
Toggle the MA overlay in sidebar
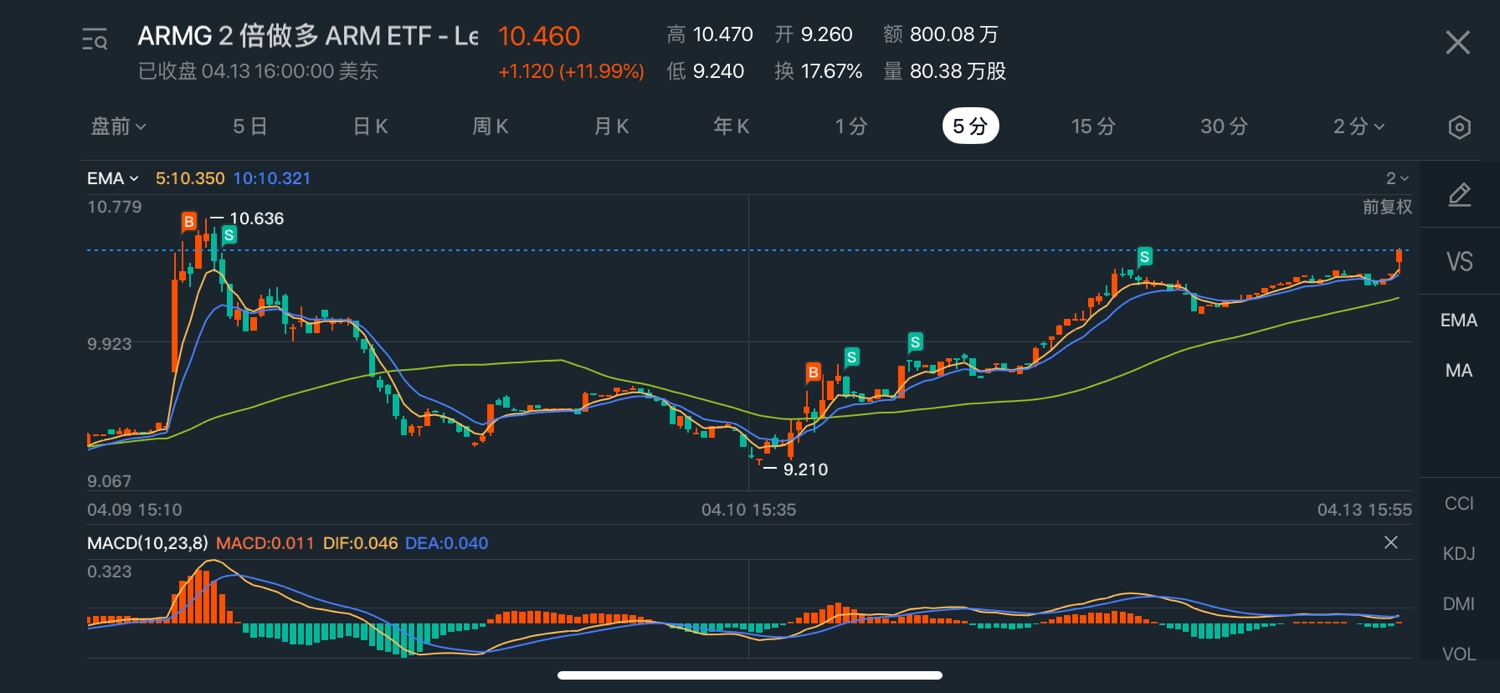(1459, 370)
